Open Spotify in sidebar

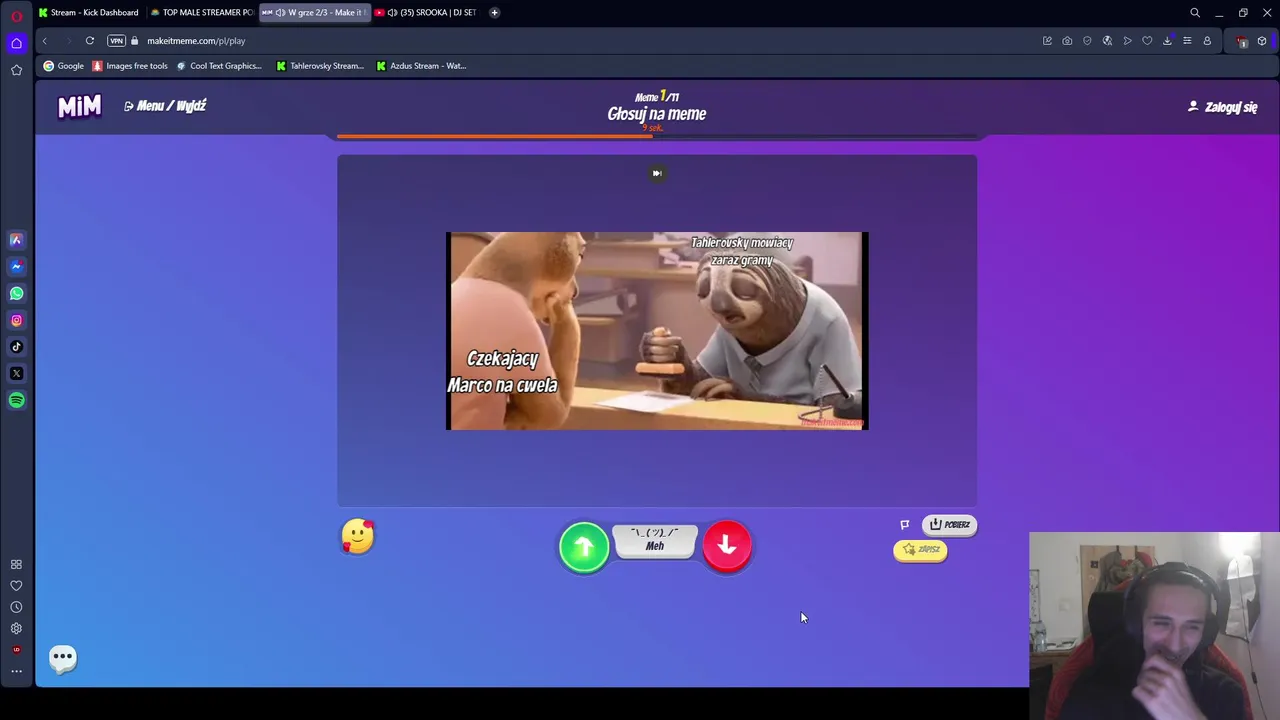coord(16,400)
